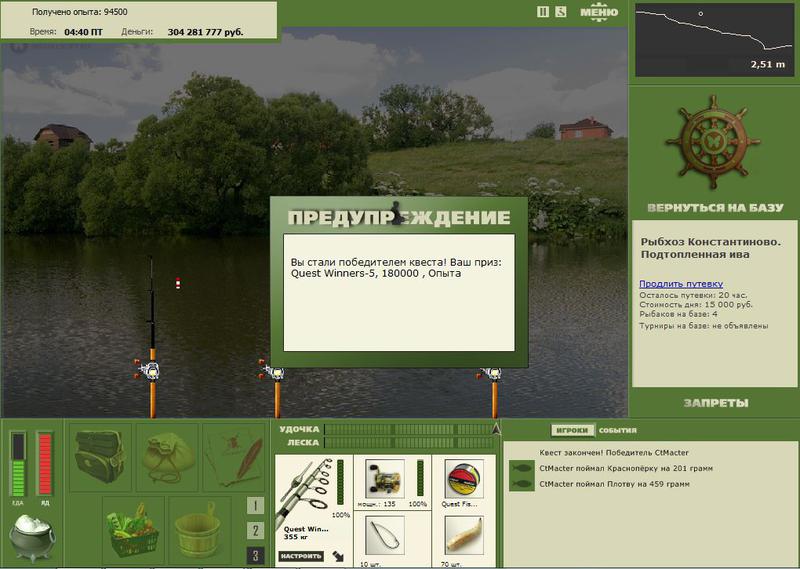Open the wooden fish bucket icon
Screen dimensions: 800x569
tap(199, 531)
